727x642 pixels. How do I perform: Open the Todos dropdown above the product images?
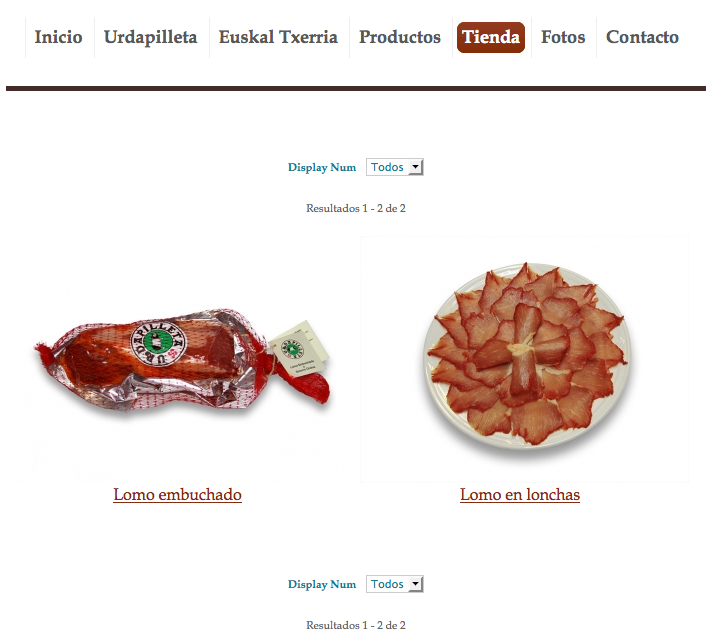coord(395,167)
